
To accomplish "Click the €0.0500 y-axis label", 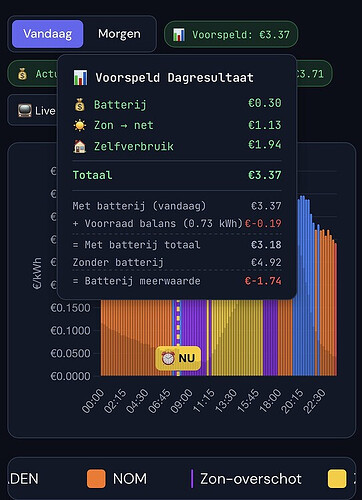I will pos(70,353).
